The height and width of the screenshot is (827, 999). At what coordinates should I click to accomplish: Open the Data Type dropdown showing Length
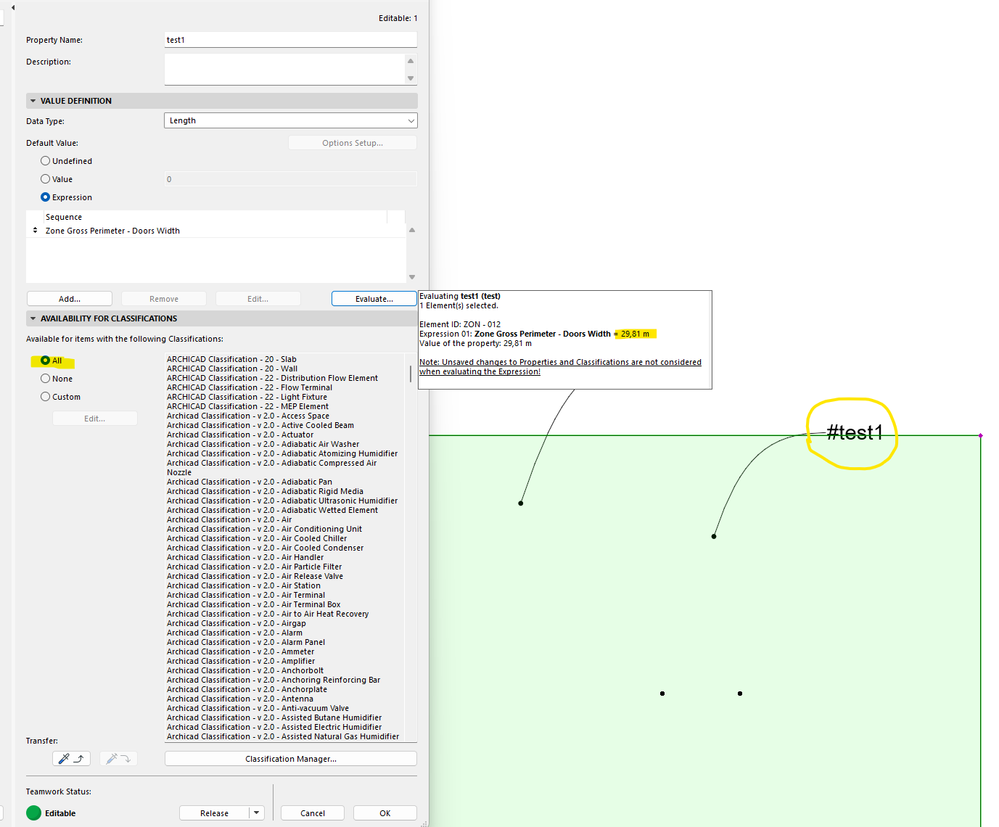290,120
